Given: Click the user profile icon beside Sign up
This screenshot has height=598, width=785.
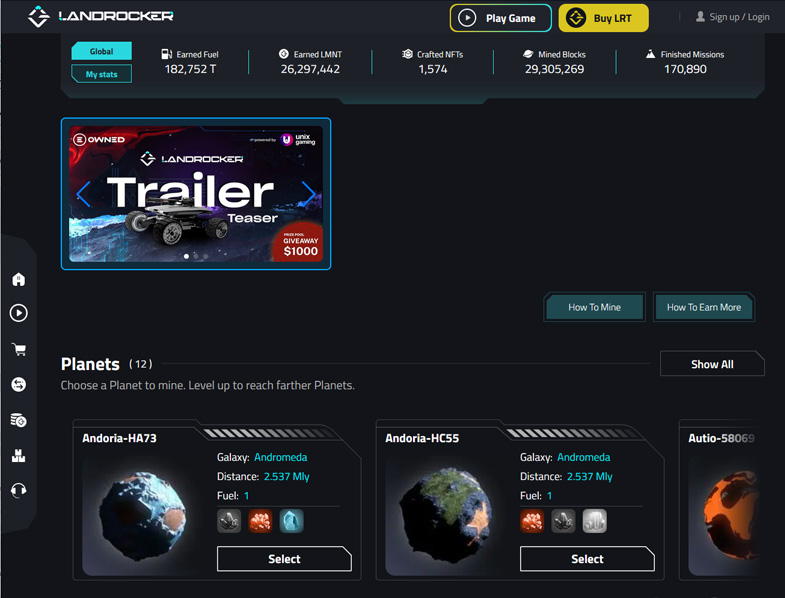Looking at the screenshot, I should coord(700,17).
